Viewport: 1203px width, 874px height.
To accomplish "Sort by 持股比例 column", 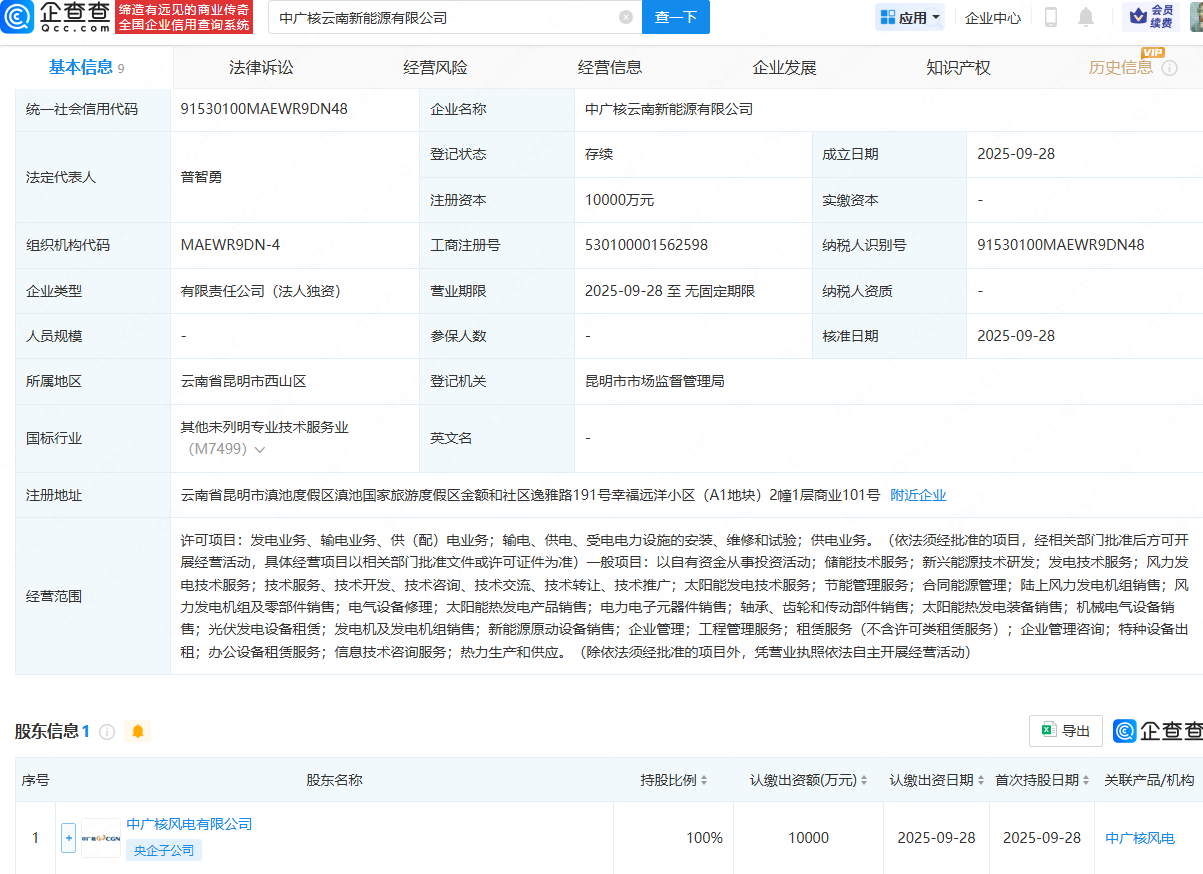I will point(704,780).
